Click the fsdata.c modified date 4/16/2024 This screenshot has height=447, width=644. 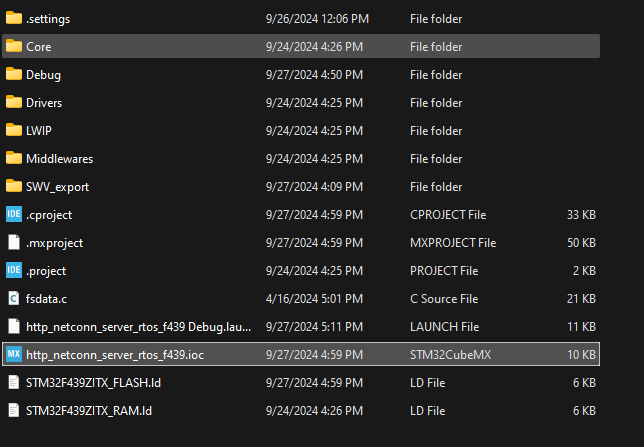[315, 298]
